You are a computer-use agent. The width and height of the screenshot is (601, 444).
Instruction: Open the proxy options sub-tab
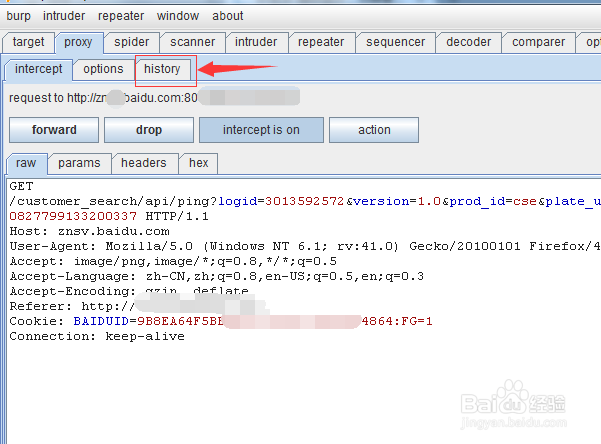coord(103,69)
